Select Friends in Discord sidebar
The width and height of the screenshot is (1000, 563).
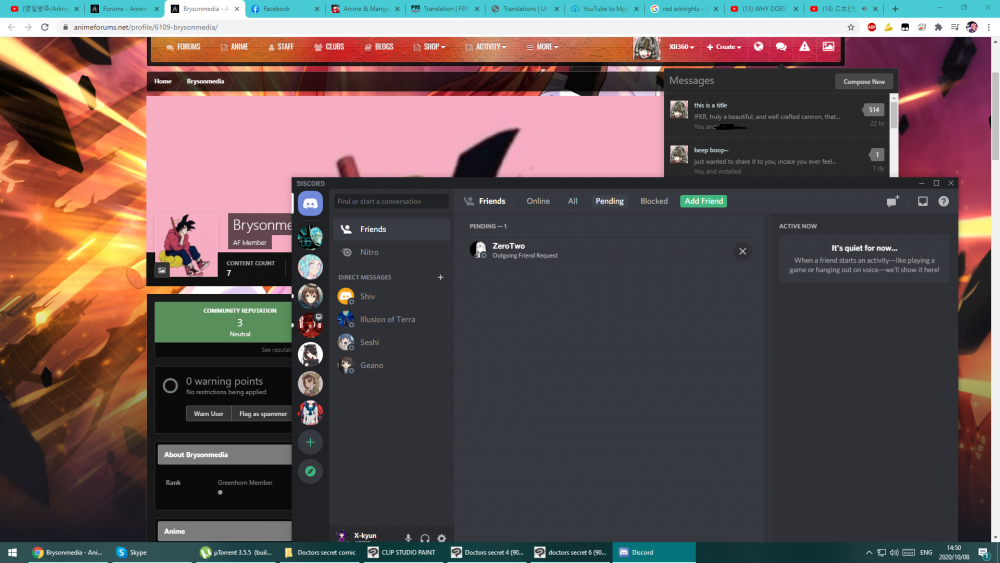click(391, 229)
